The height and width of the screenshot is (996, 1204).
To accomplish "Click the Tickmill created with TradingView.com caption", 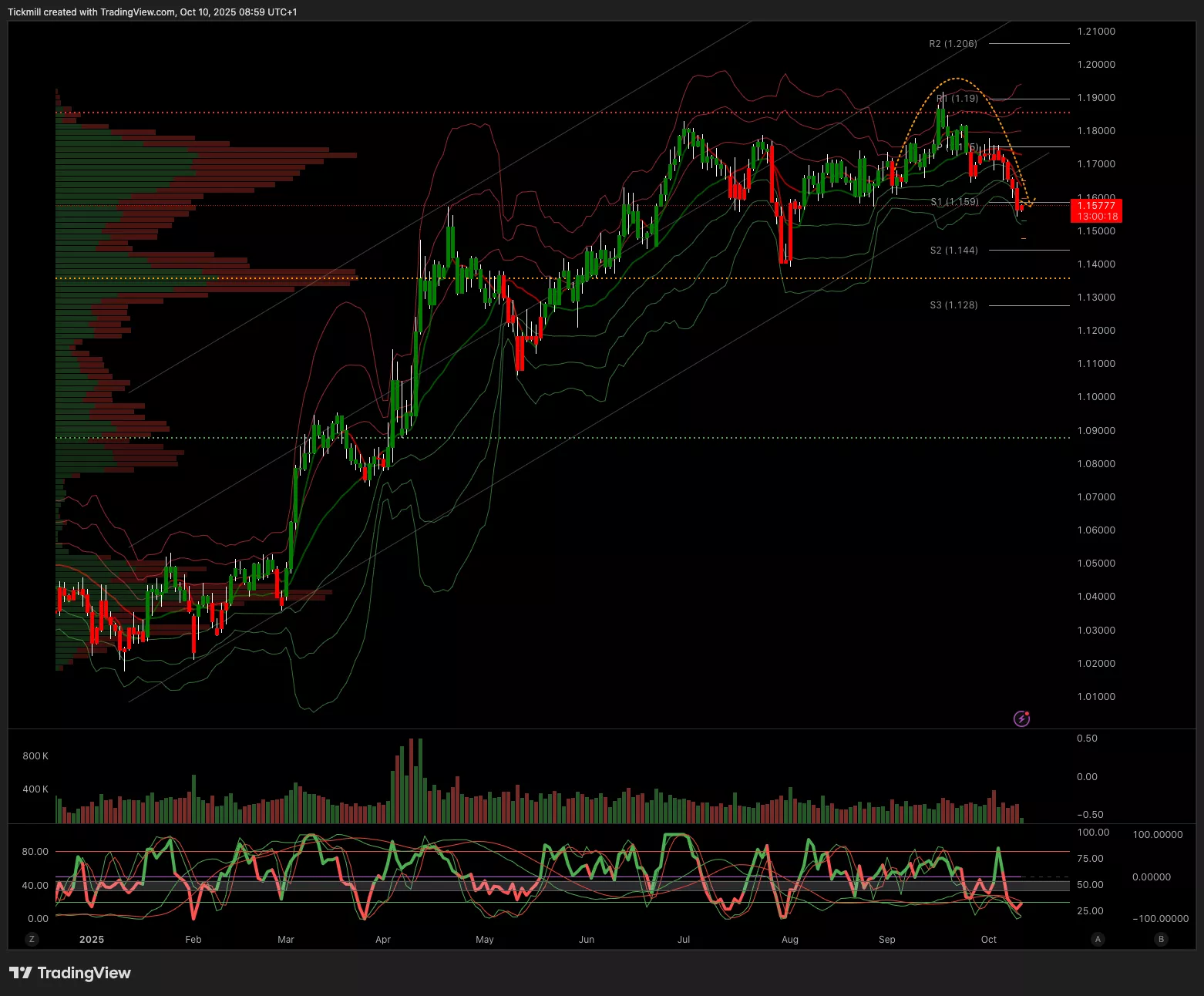I will pos(152,12).
